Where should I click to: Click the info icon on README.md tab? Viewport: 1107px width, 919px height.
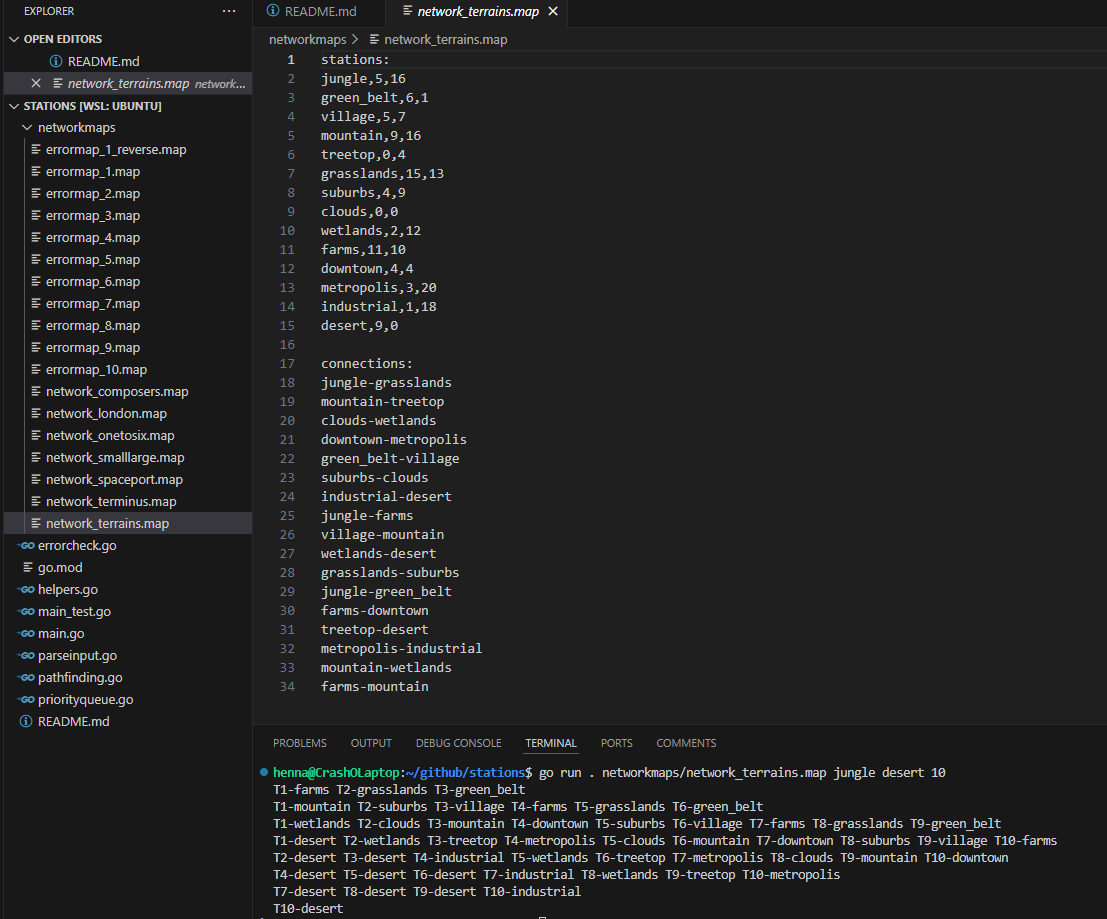click(273, 11)
